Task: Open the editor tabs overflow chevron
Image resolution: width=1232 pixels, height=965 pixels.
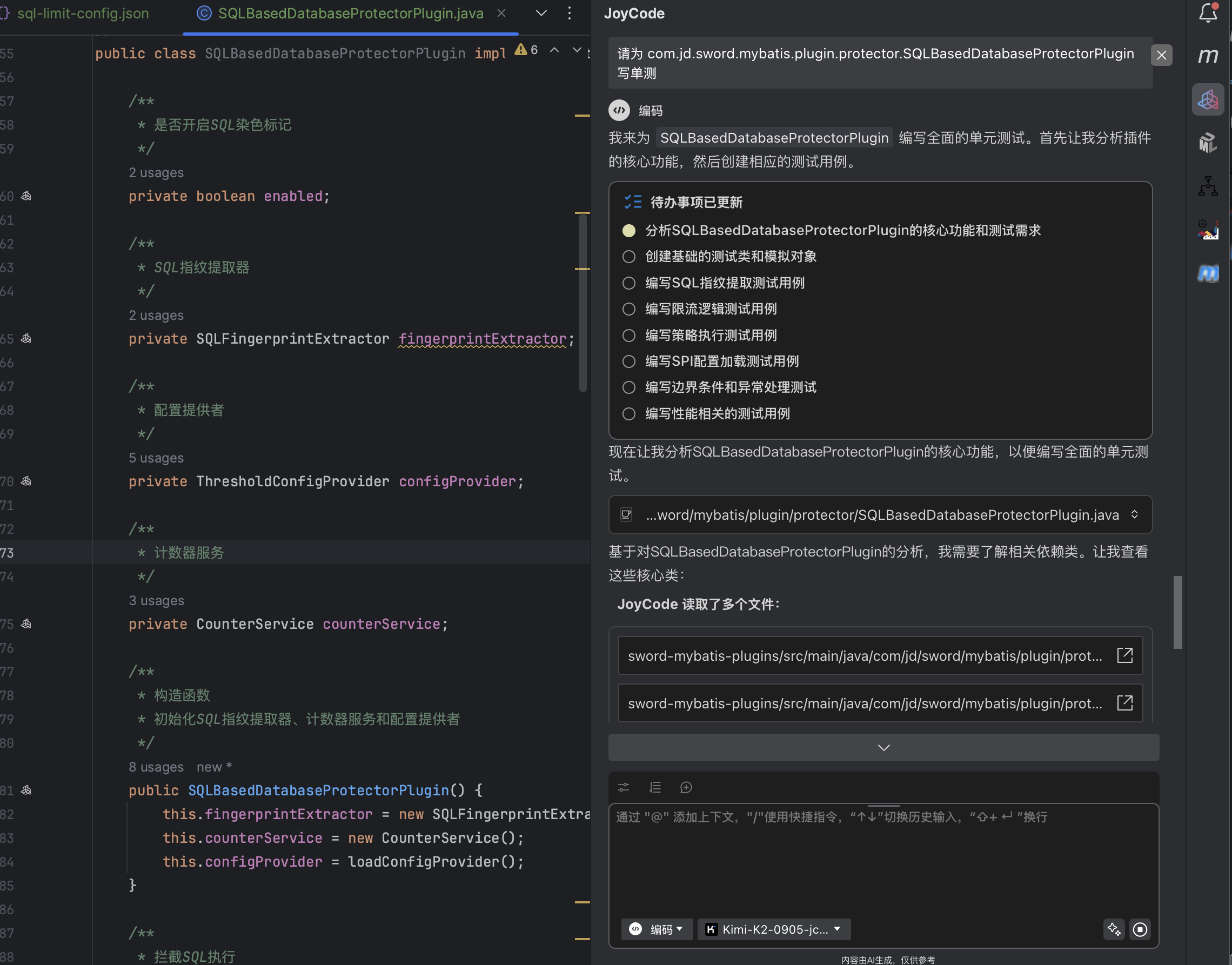Action: tap(541, 14)
